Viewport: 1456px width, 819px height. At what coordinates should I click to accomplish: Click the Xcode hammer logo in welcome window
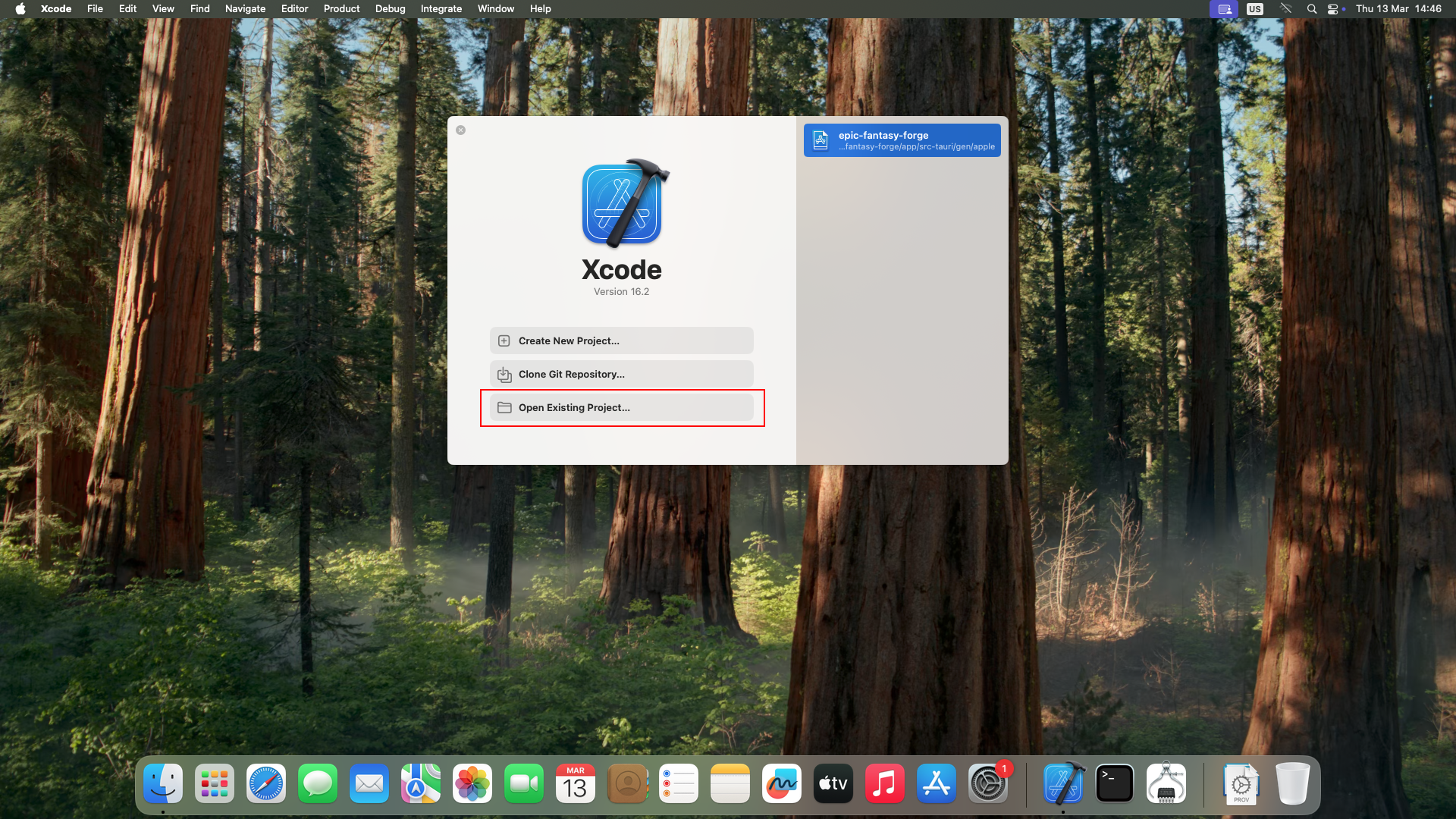click(x=625, y=203)
